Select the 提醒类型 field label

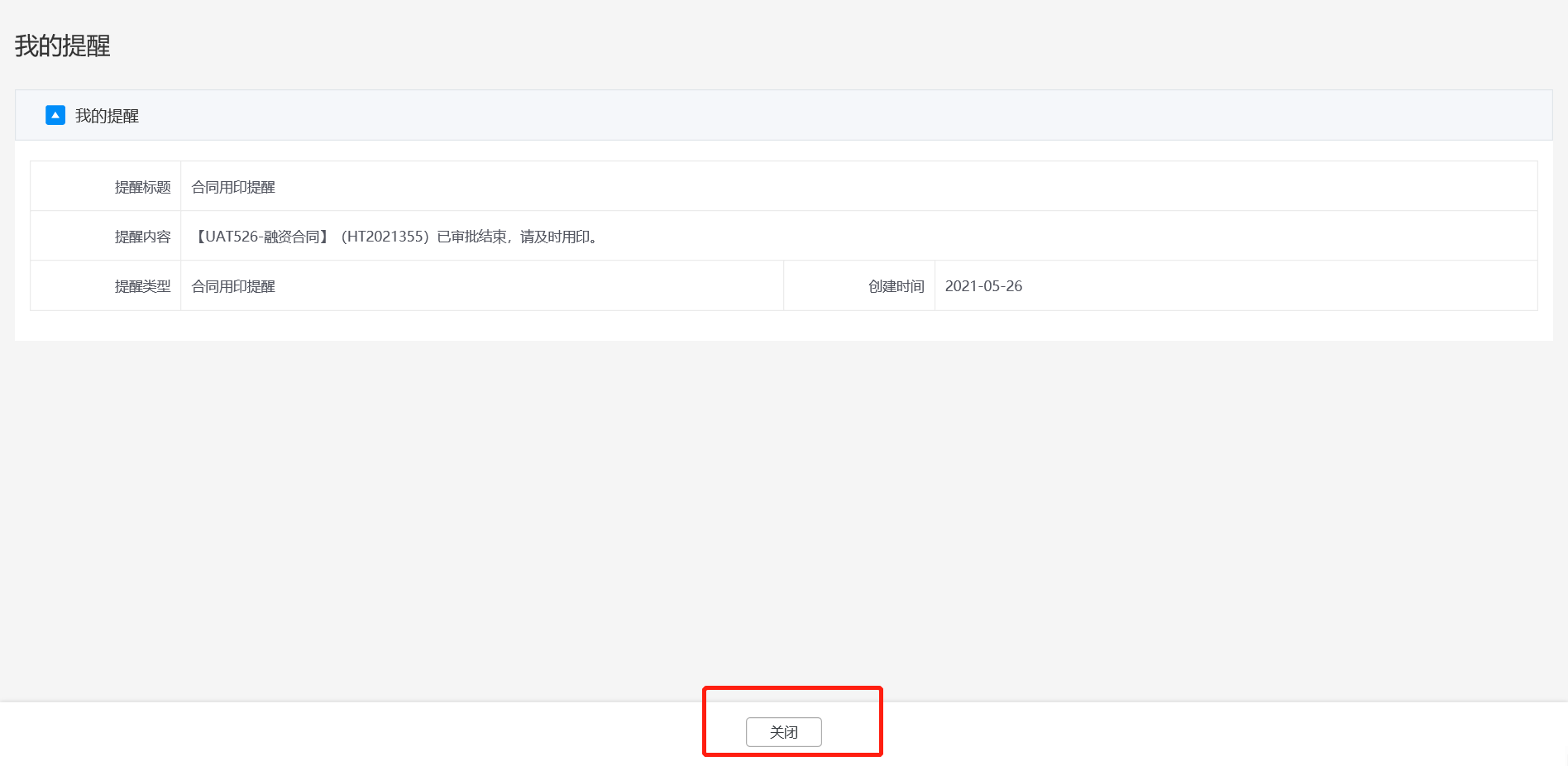coord(142,286)
